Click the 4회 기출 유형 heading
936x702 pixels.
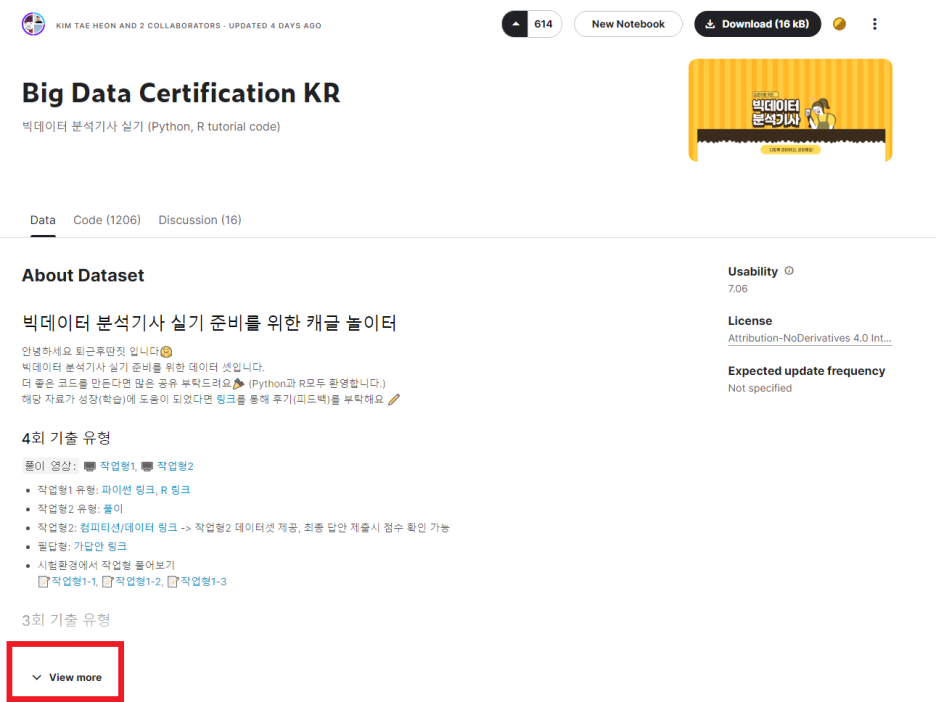[x=66, y=438]
